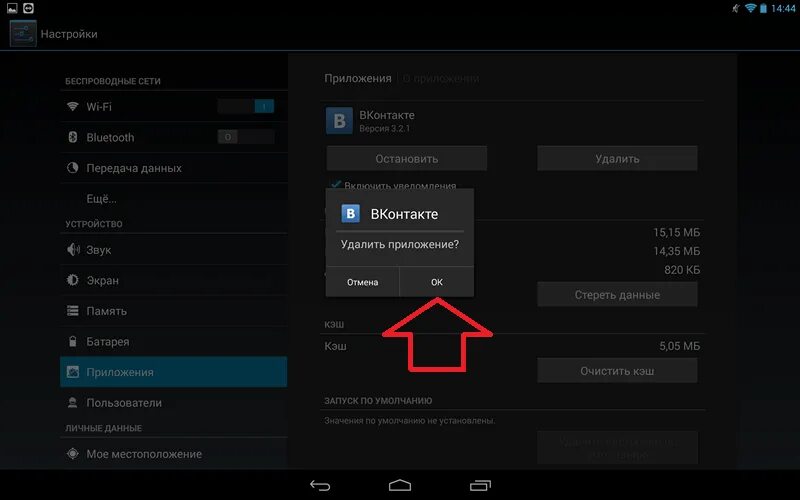Click the Настройки title text

[x=69, y=34]
